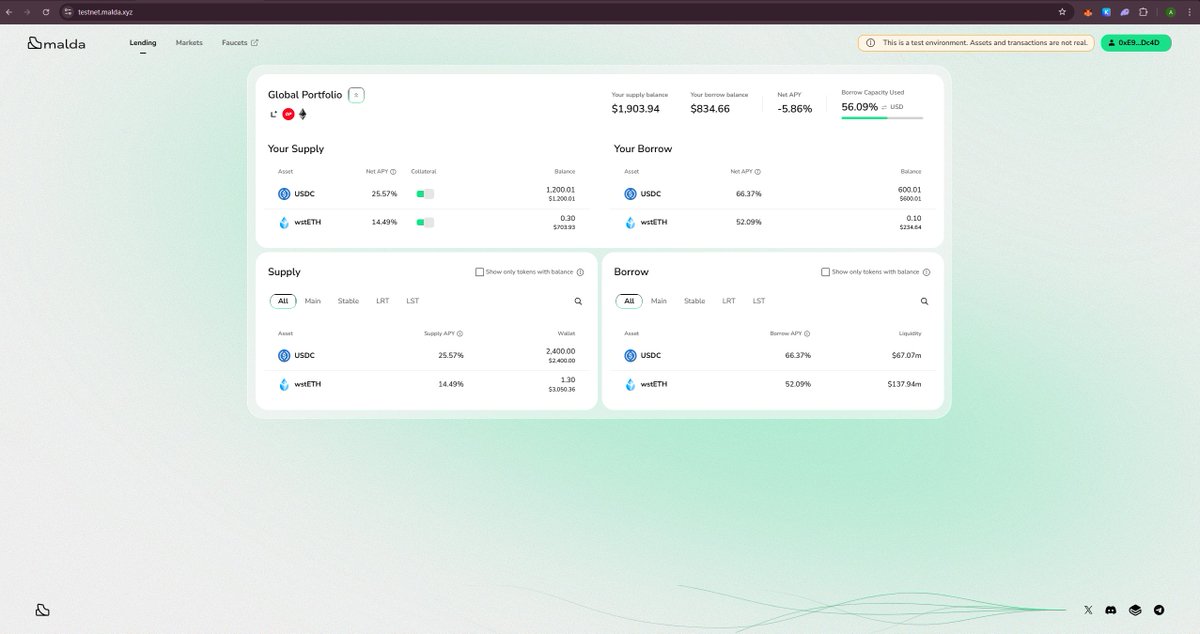Viewport: 1200px width, 634px height.
Task: Click the malda logo in footer
Action: pos(42,610)
